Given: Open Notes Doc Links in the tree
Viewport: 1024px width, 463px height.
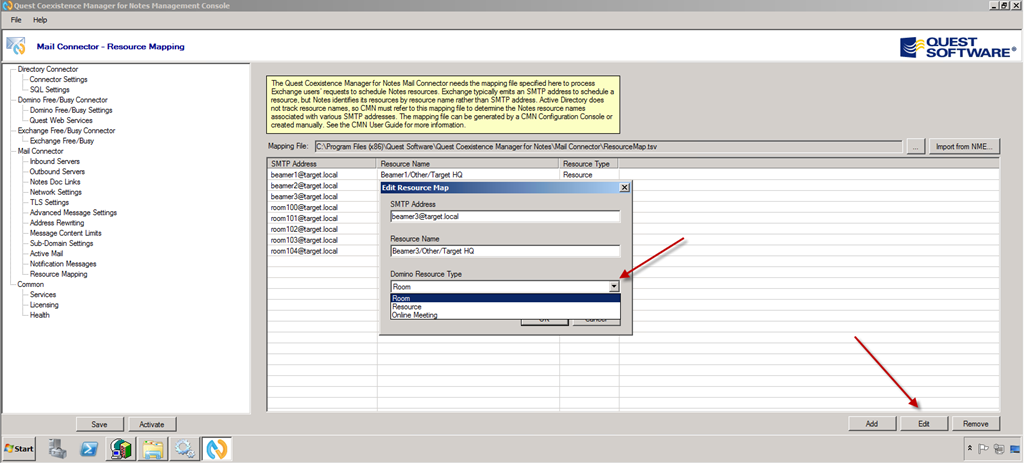Looking at the screenshot, I should click(56, 182).
